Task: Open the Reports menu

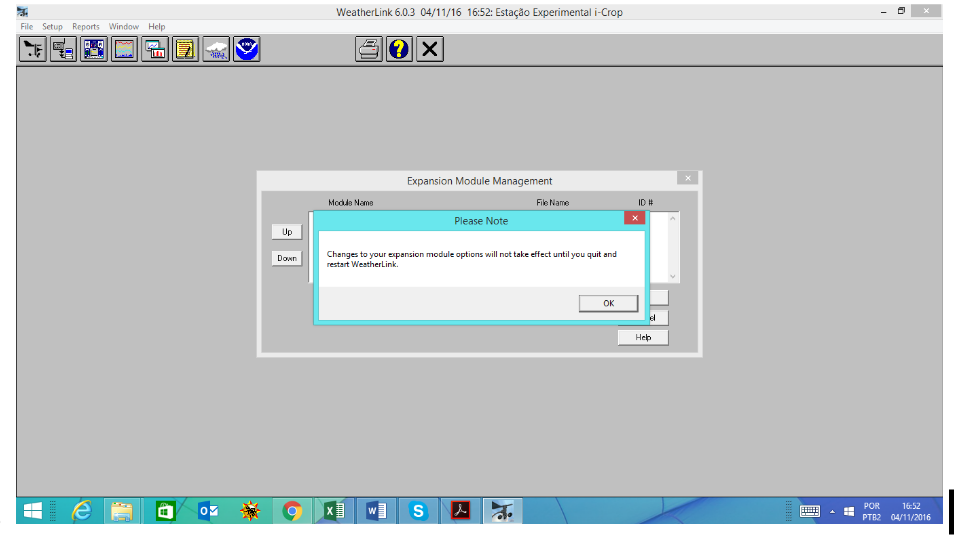Action: point(86,27)
